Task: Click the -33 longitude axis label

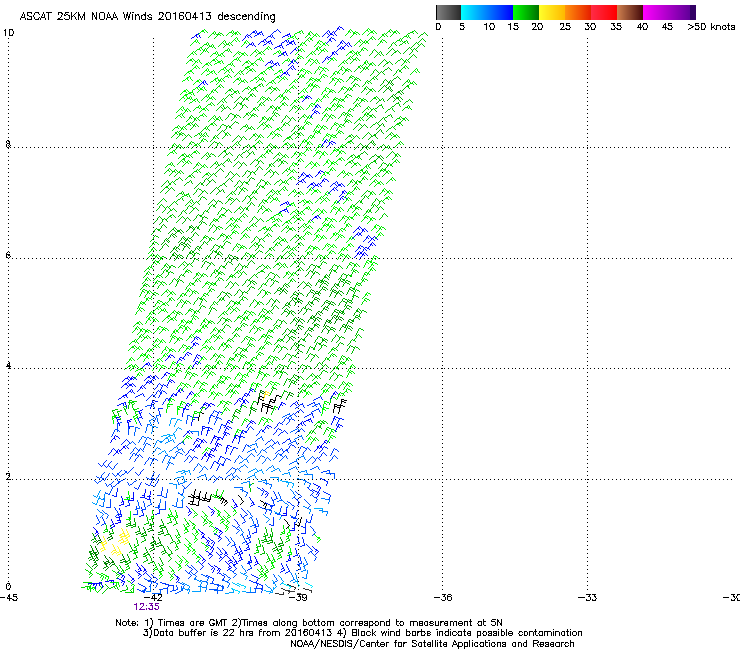Action: click(x=587, y=597)
